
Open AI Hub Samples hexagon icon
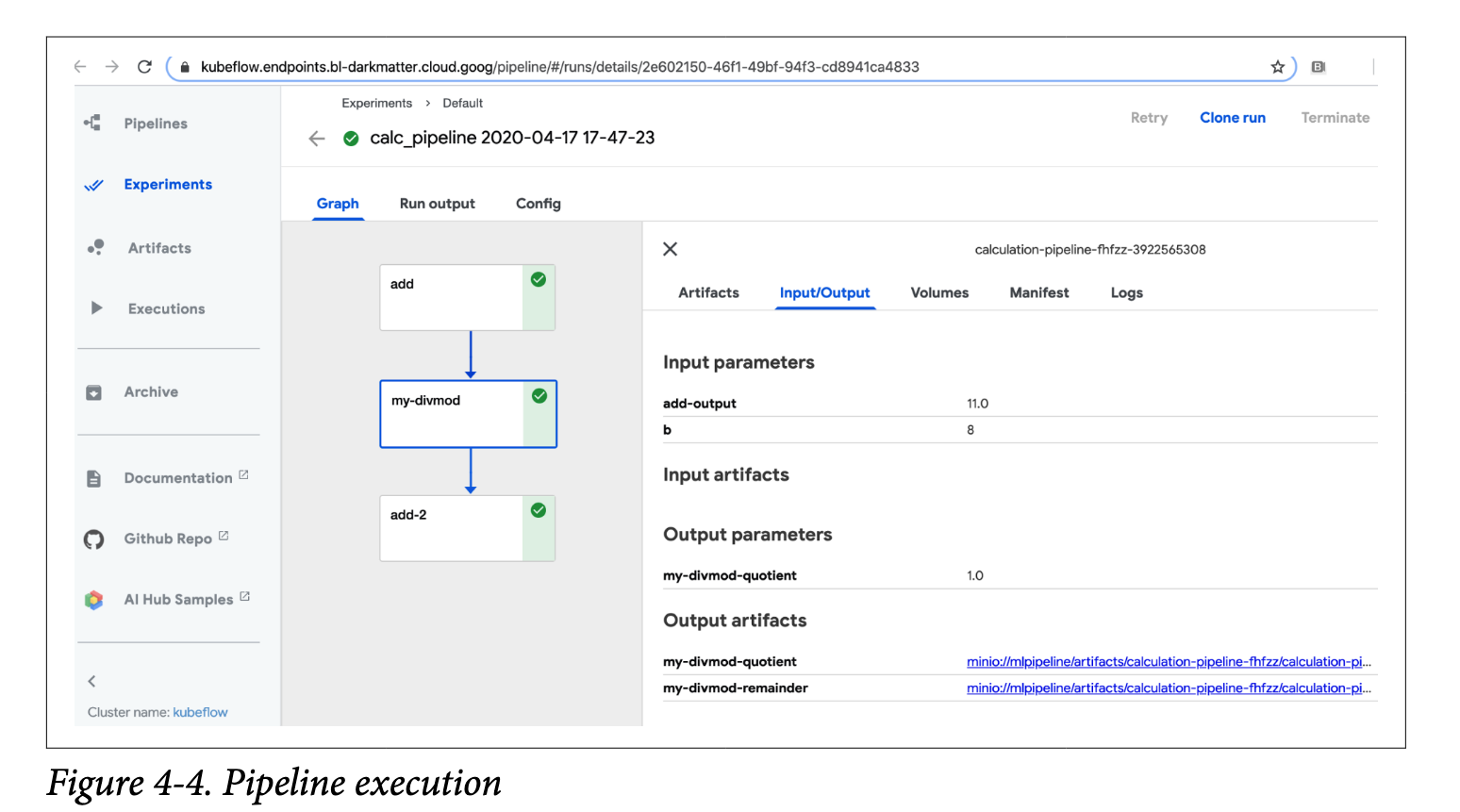[93, 600]
